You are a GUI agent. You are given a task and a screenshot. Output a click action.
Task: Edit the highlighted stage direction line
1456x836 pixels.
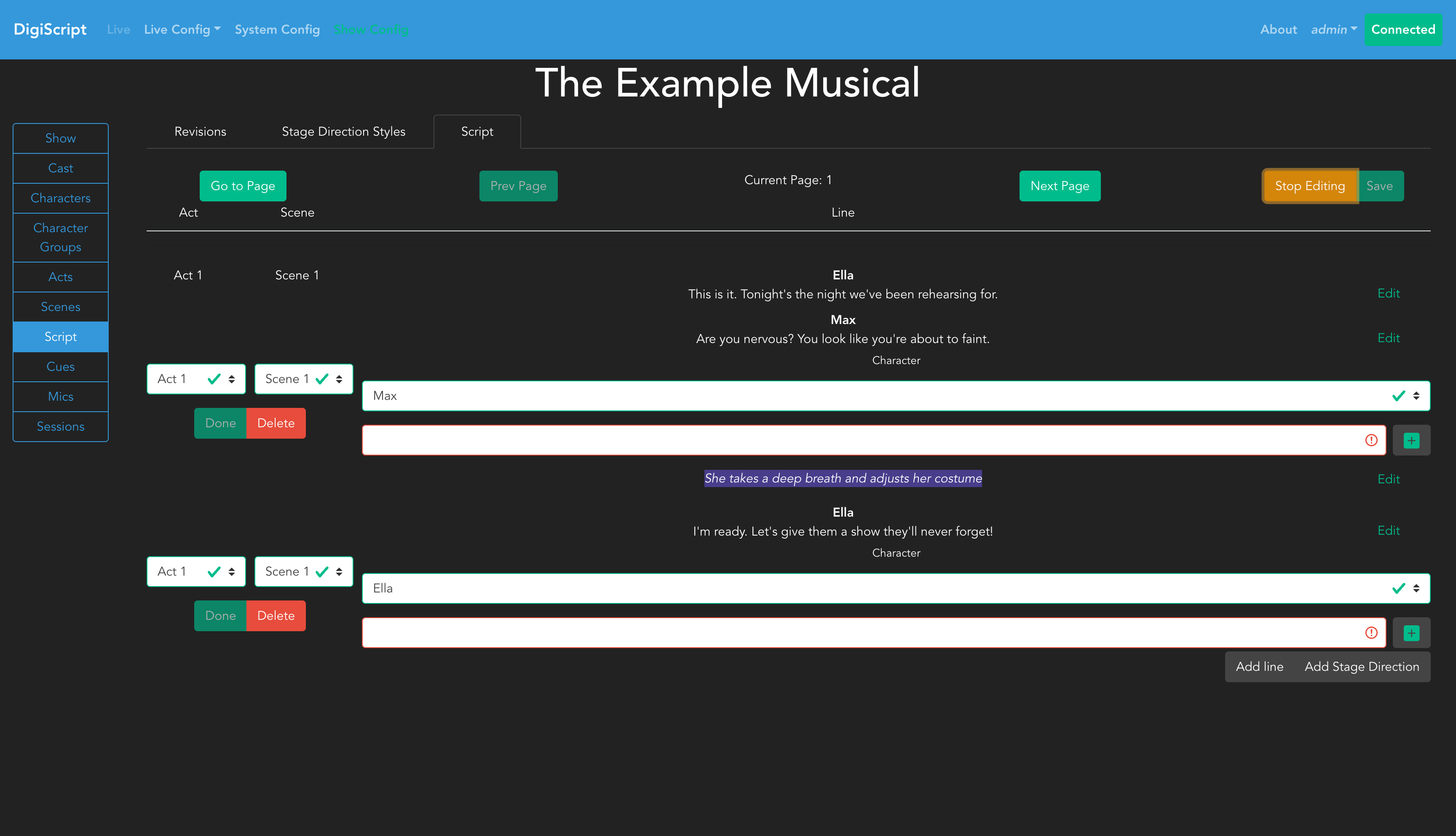(1388, 479)
